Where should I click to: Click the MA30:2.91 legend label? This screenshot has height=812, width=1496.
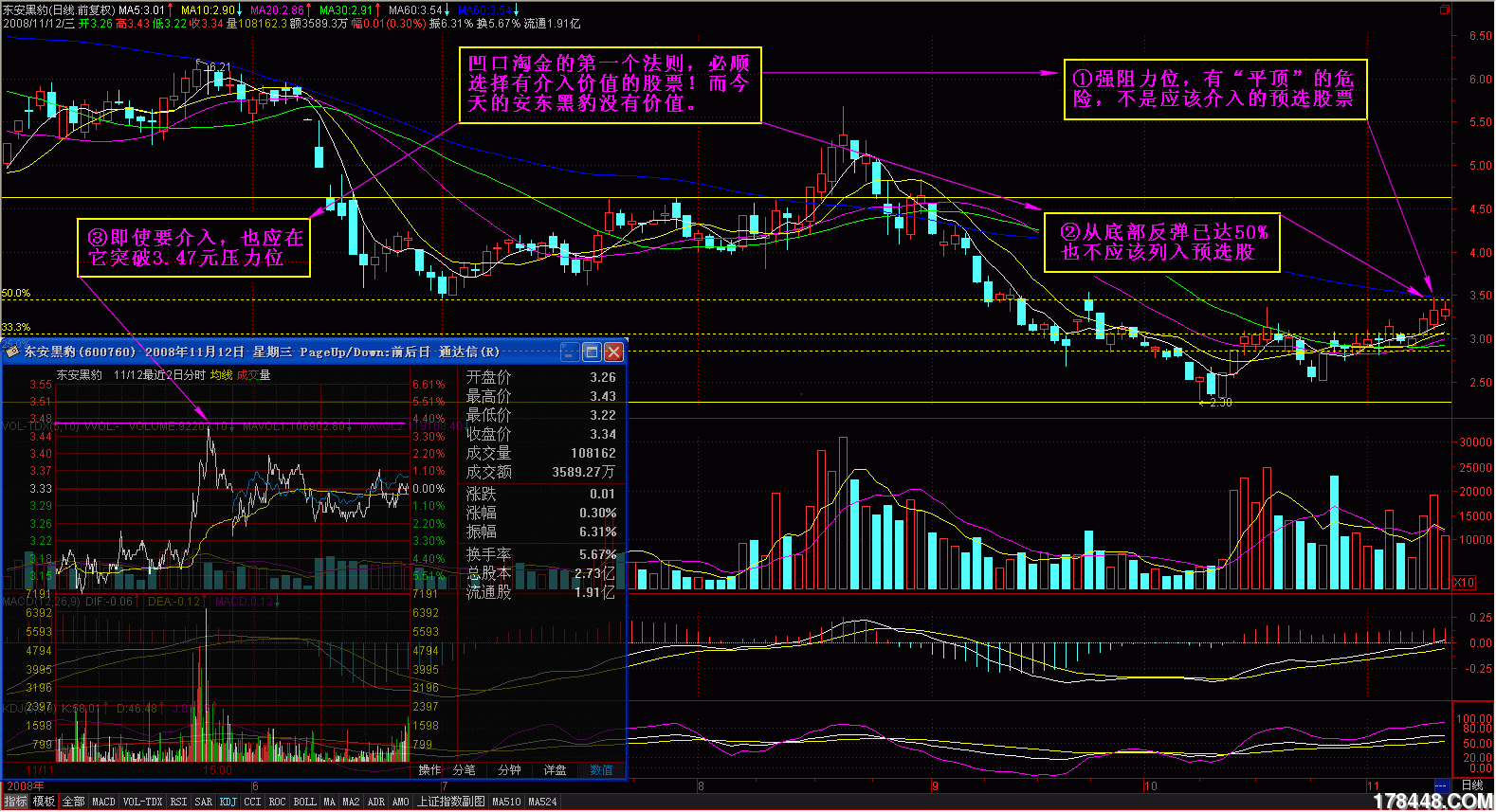tap(346, 10)
